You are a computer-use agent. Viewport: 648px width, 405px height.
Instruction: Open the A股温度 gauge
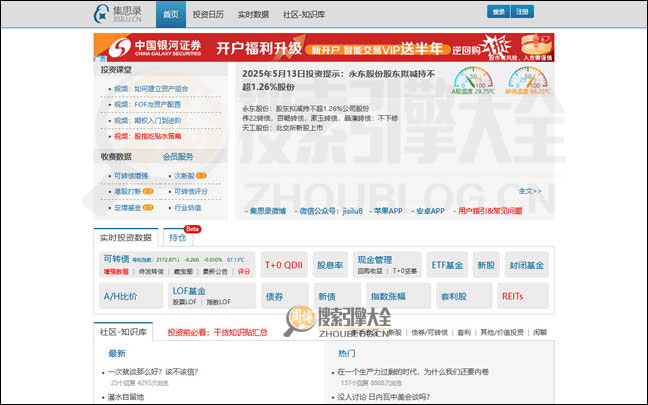coord(473,80)
